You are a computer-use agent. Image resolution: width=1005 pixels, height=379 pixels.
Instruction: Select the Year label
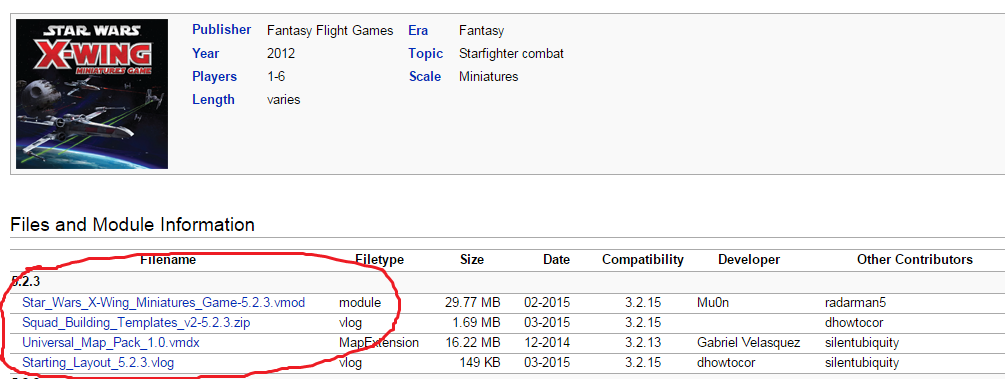[x=206, y=53]
